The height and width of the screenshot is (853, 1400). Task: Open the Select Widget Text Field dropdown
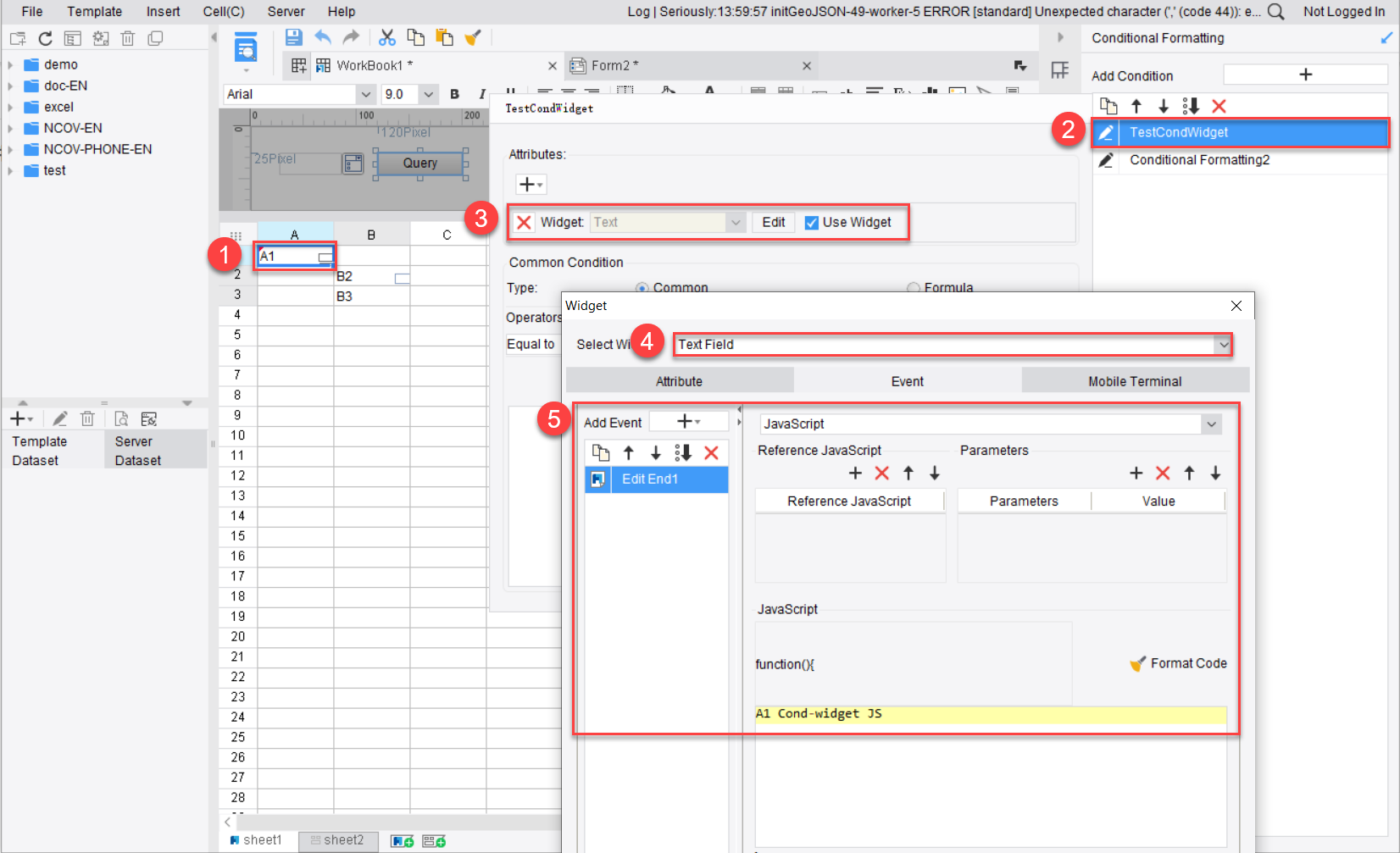click(x=1223, y=344)
